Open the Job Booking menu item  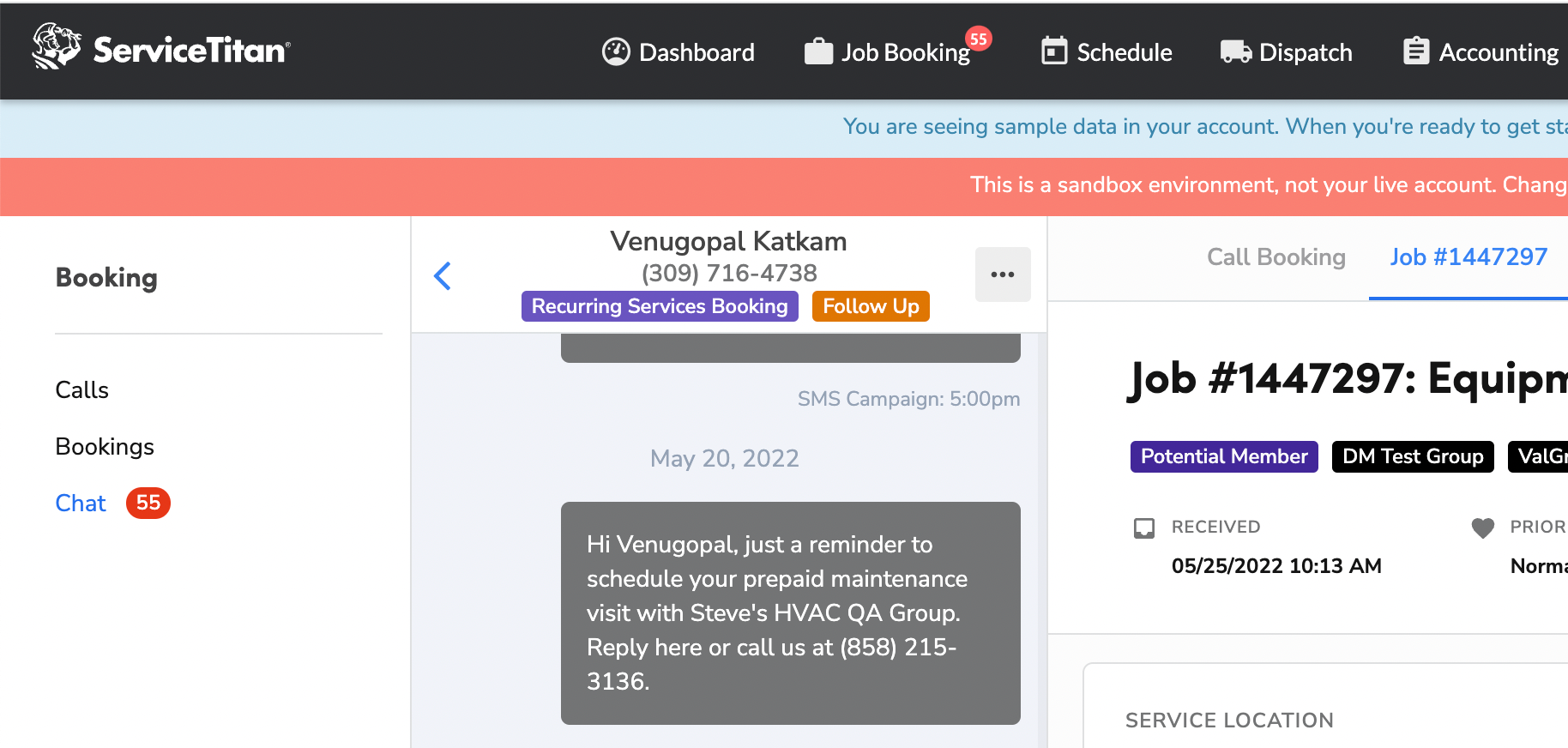tap(888, 52)
